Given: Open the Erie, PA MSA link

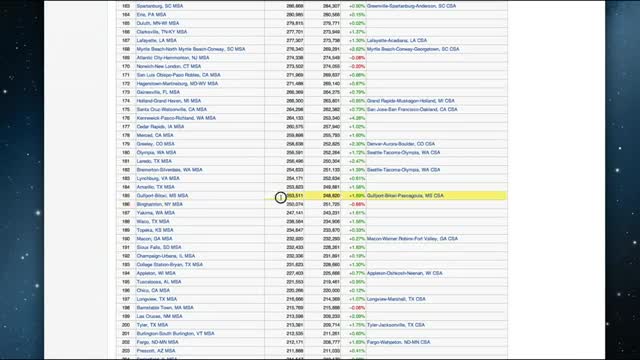Looking at the screenshot, I should pos(151,15).
